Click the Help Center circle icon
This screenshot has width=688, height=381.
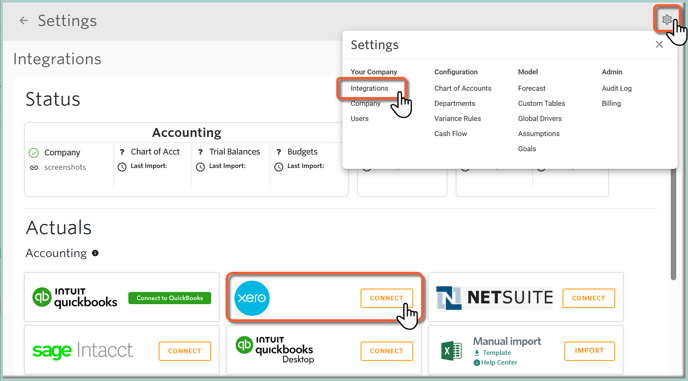pos(477,363)
